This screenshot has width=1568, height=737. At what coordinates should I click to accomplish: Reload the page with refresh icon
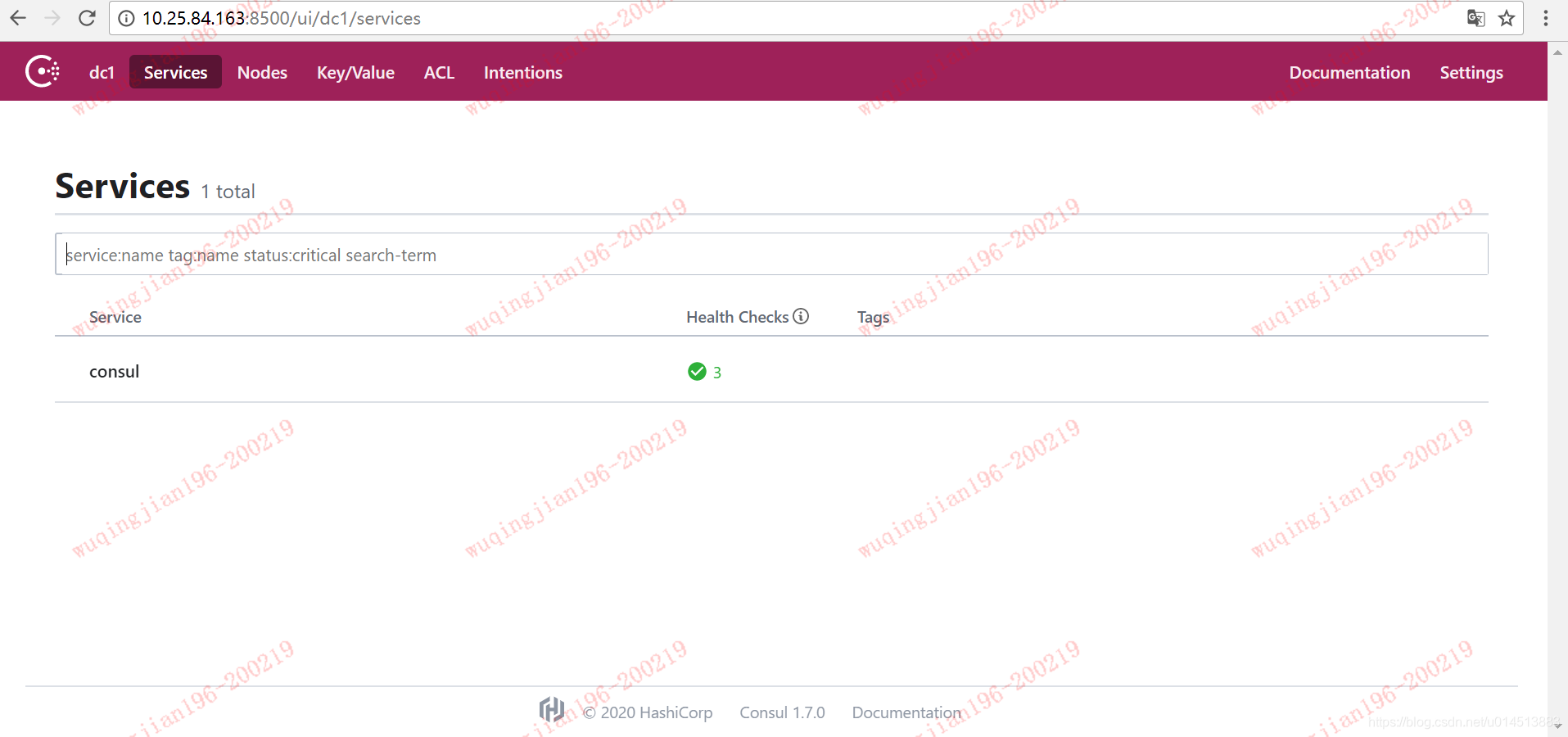coord(87,18)
